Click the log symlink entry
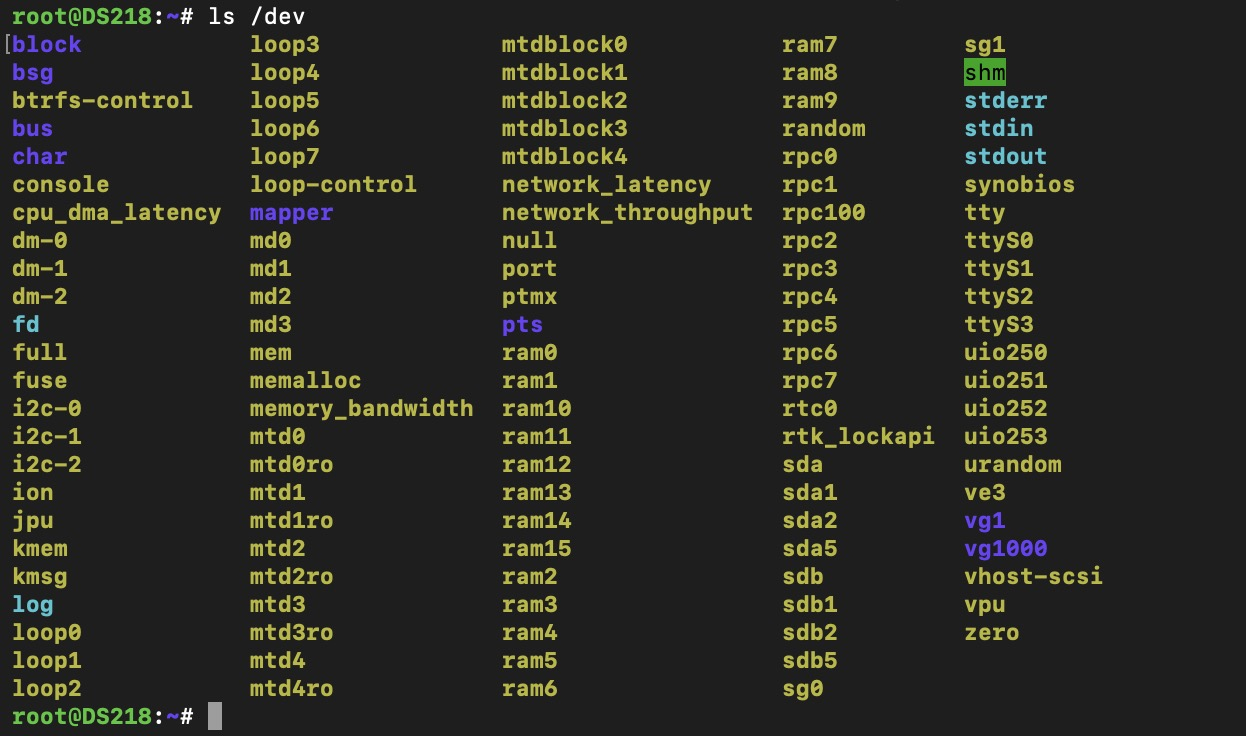 33,605
